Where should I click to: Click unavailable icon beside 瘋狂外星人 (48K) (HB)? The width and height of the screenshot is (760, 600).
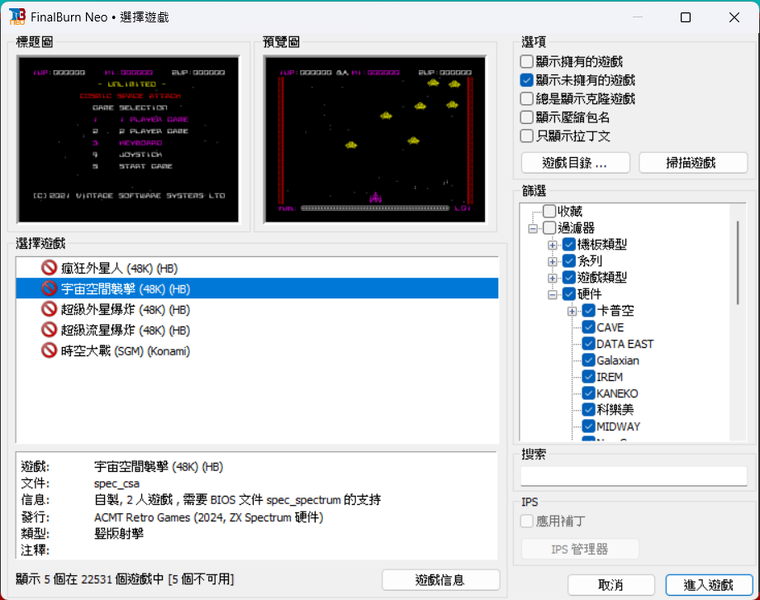pos(49,268)
